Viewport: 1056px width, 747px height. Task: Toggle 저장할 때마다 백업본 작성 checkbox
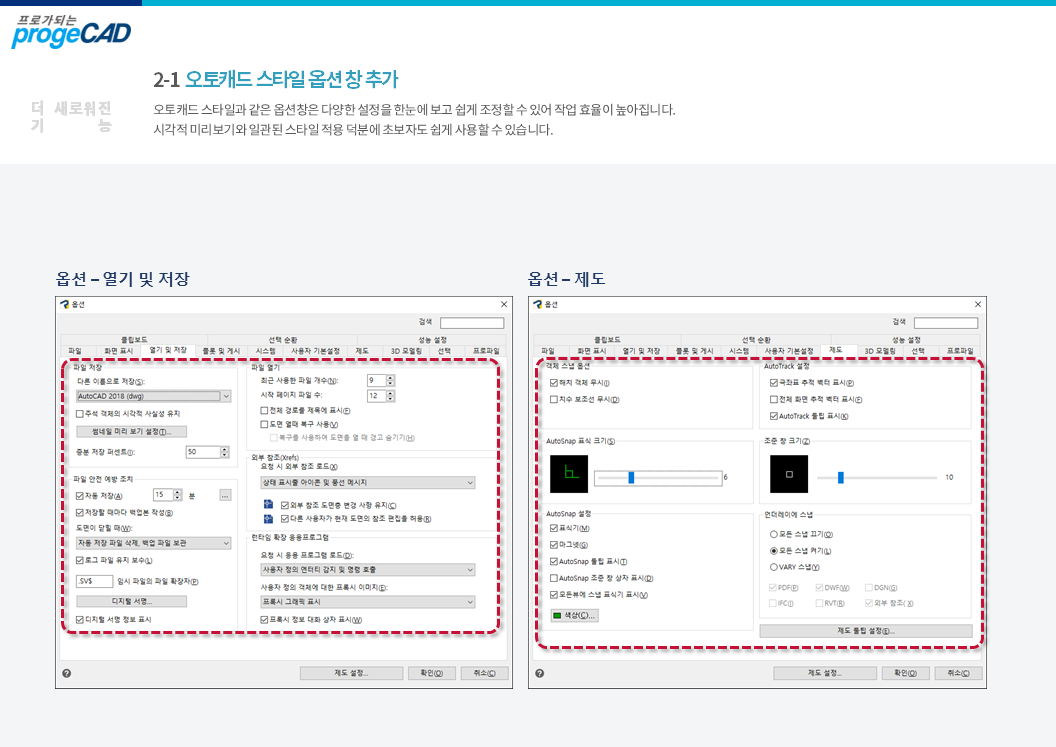click(80, 513)
